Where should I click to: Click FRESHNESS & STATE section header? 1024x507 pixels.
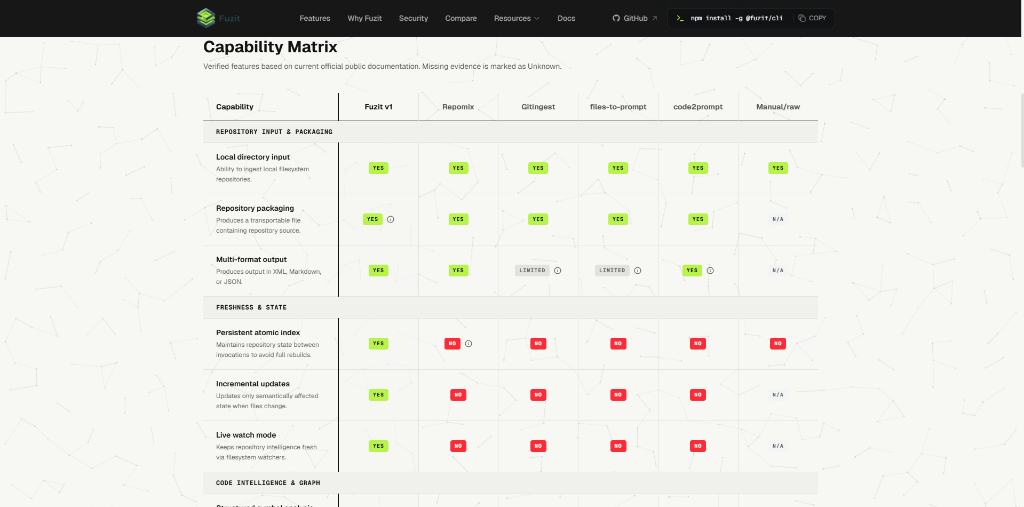click(251, 307)
